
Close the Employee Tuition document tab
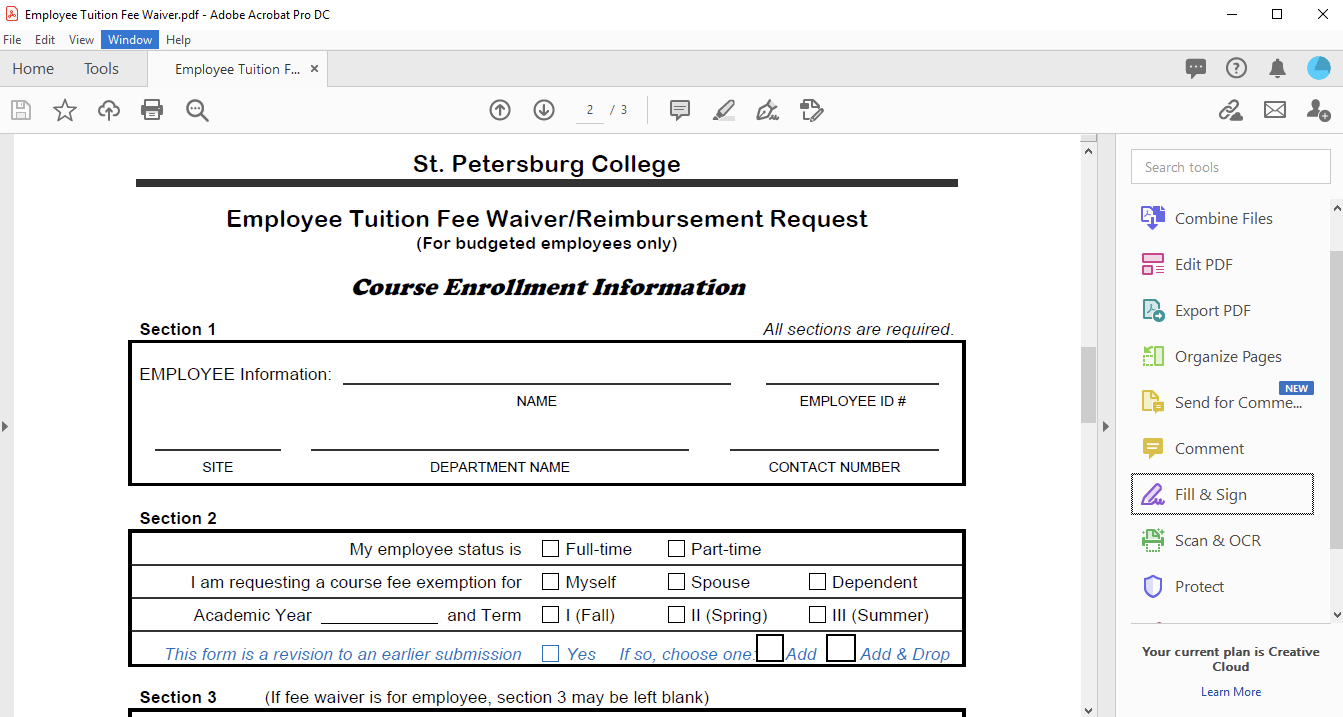click(314, 69)
